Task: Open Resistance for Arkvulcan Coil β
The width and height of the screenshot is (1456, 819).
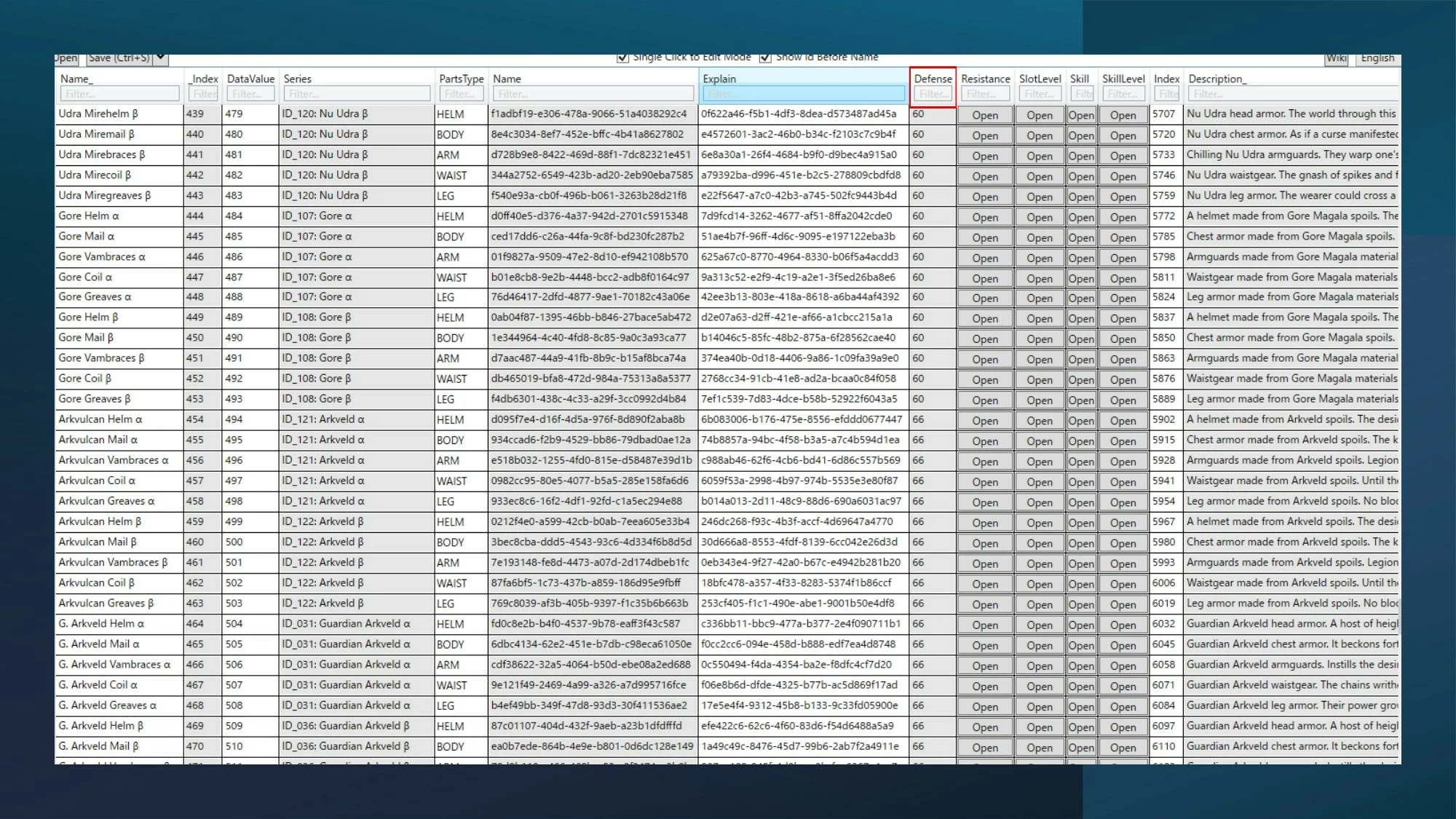Action: pyautogui.click(x=985, y=584)
